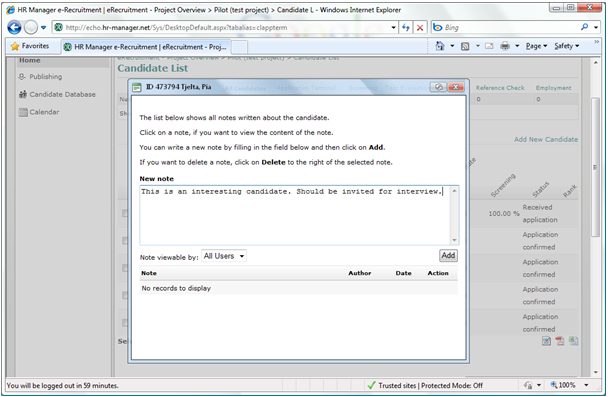608x397 pixels.
Task: Click the Bing search magnifier icon
Action: coord(584,27)
